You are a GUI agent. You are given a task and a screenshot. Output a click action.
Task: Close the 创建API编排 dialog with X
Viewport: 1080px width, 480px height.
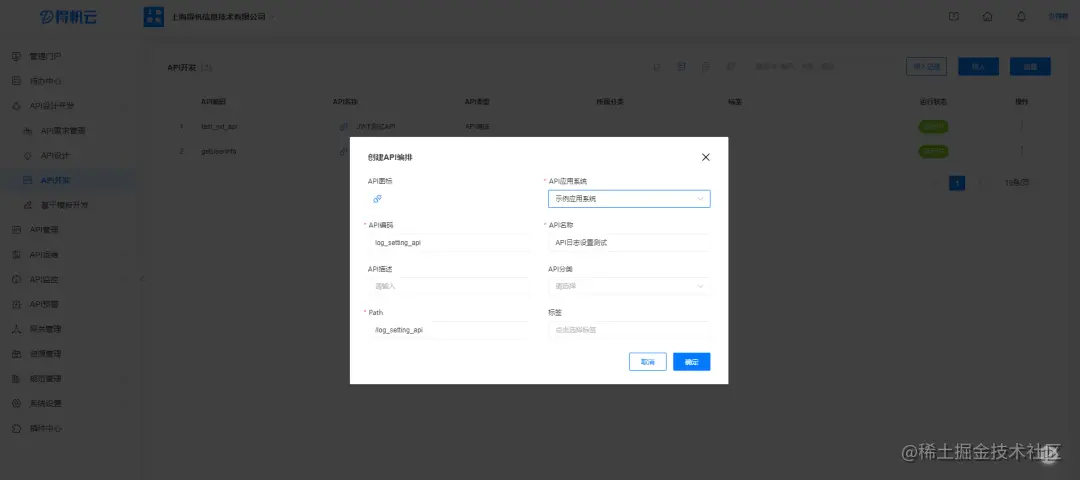tap(705, 157)
